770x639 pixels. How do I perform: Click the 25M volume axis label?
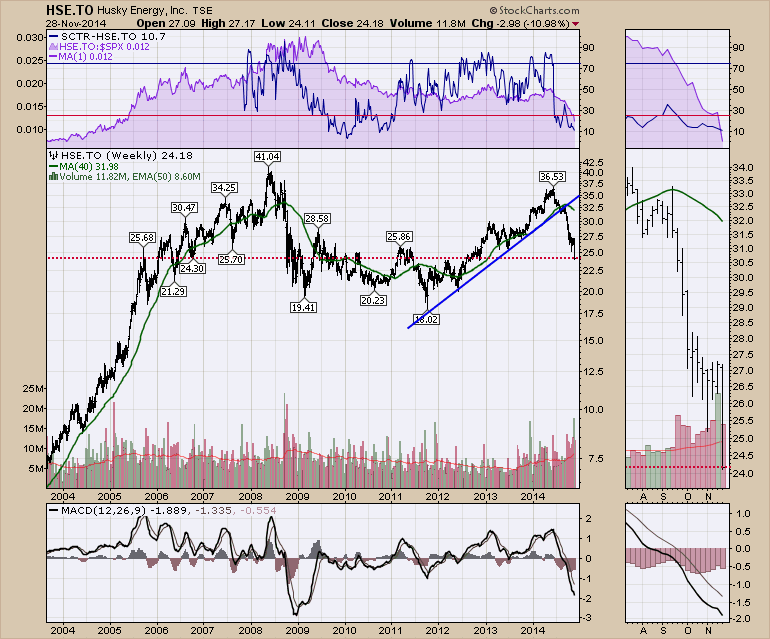click(x=33, y=389)
